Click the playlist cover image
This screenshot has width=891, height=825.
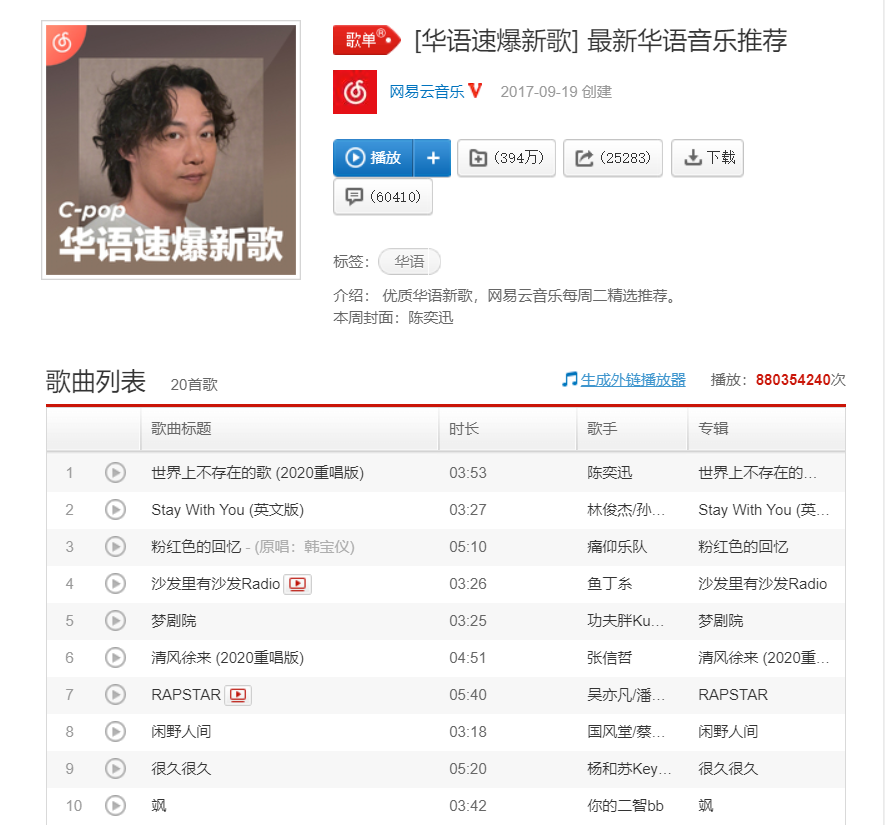coord(171,150)
